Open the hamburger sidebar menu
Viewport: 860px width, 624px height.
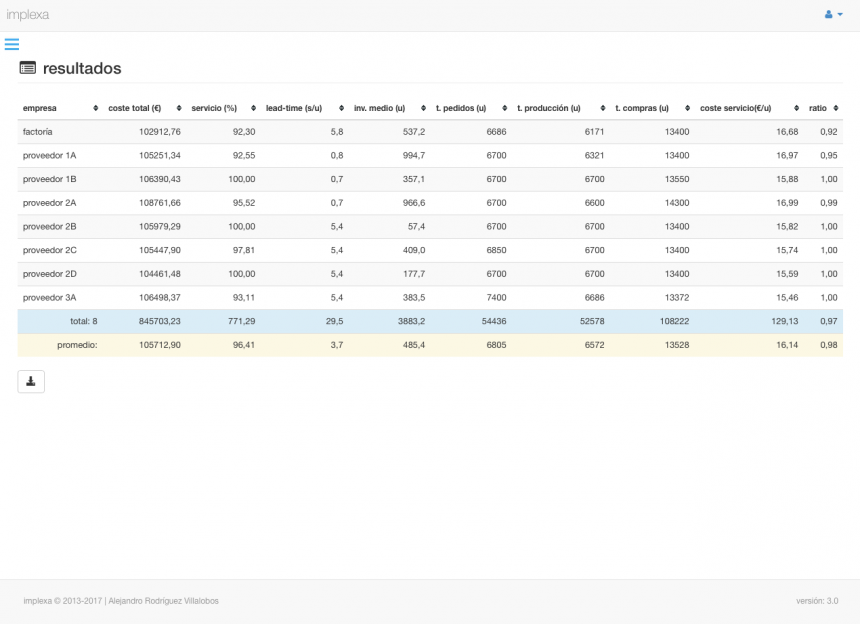(x=12, y=44)
